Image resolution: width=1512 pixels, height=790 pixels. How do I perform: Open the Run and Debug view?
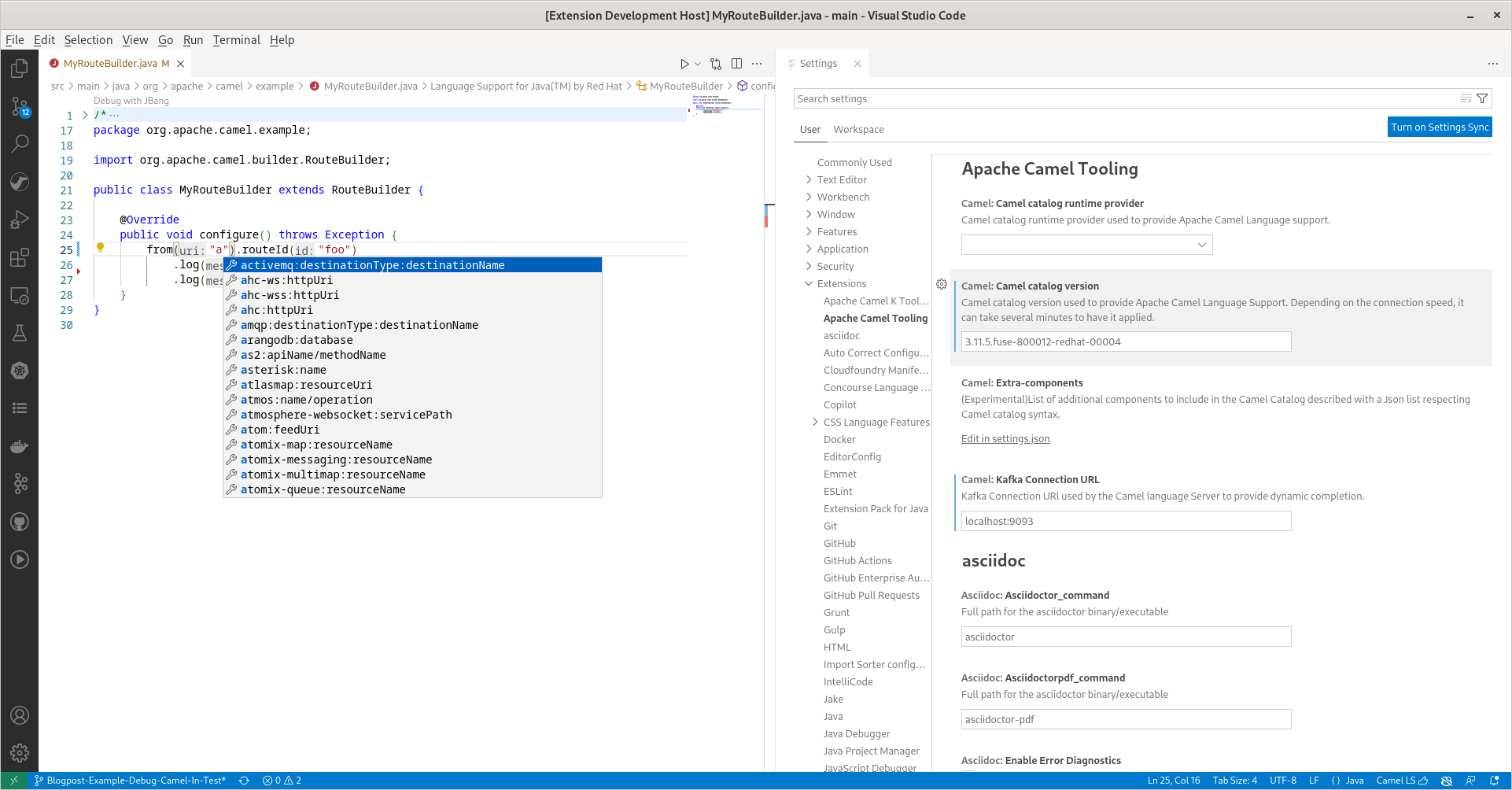(x=20, y=220)
